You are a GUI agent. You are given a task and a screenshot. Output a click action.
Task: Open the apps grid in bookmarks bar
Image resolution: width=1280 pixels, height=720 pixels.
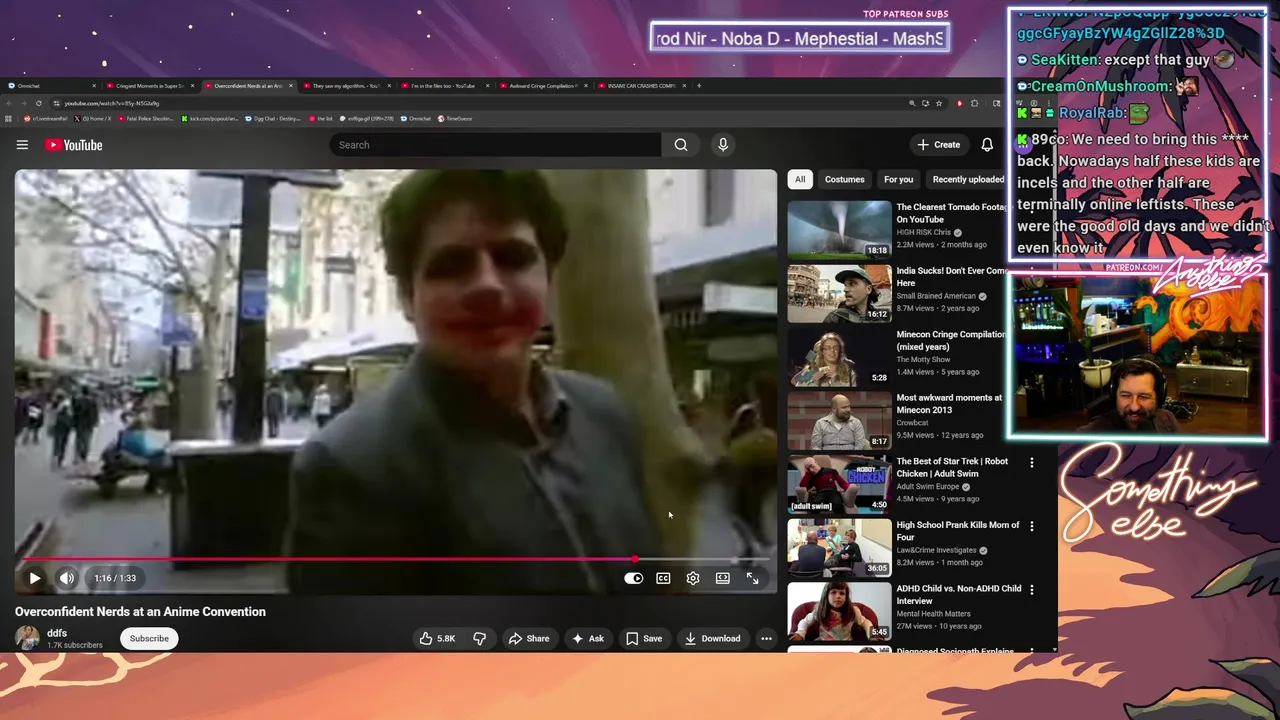pyautogui.click(x=8, y=118)
